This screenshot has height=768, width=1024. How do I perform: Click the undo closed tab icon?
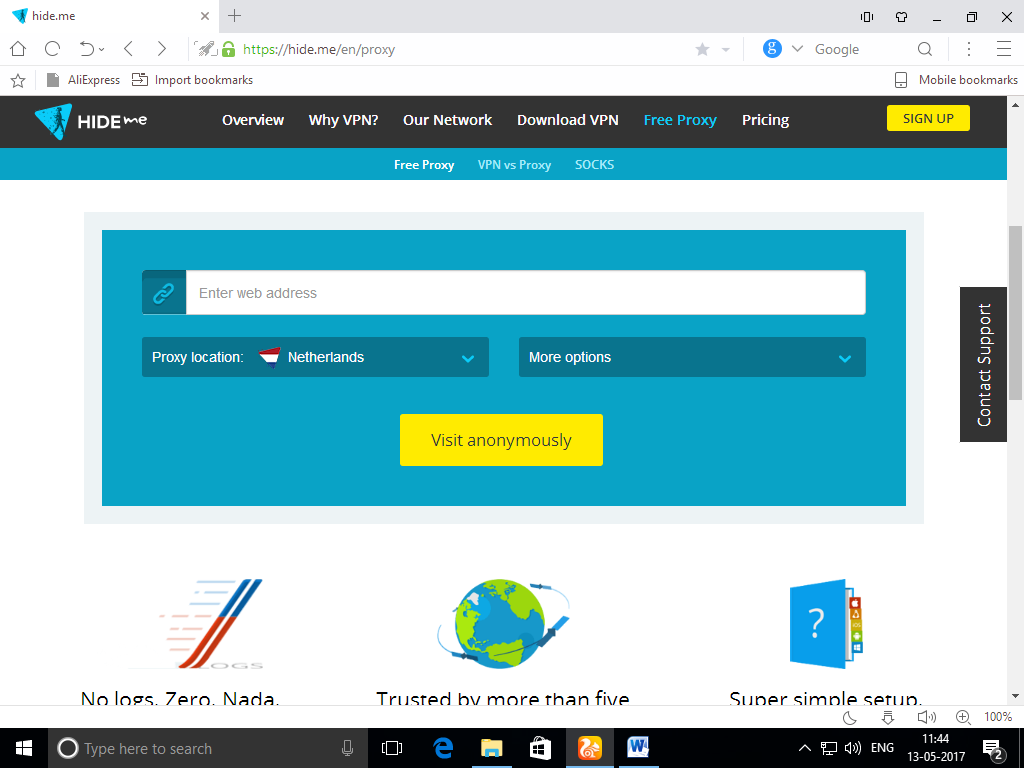coord(88,49)
